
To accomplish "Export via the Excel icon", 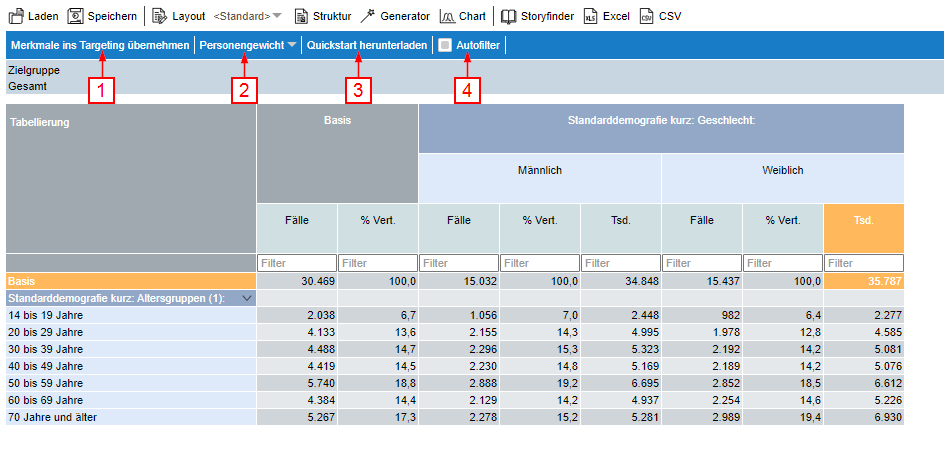I will pyautogui.click(x=591, y=16).
